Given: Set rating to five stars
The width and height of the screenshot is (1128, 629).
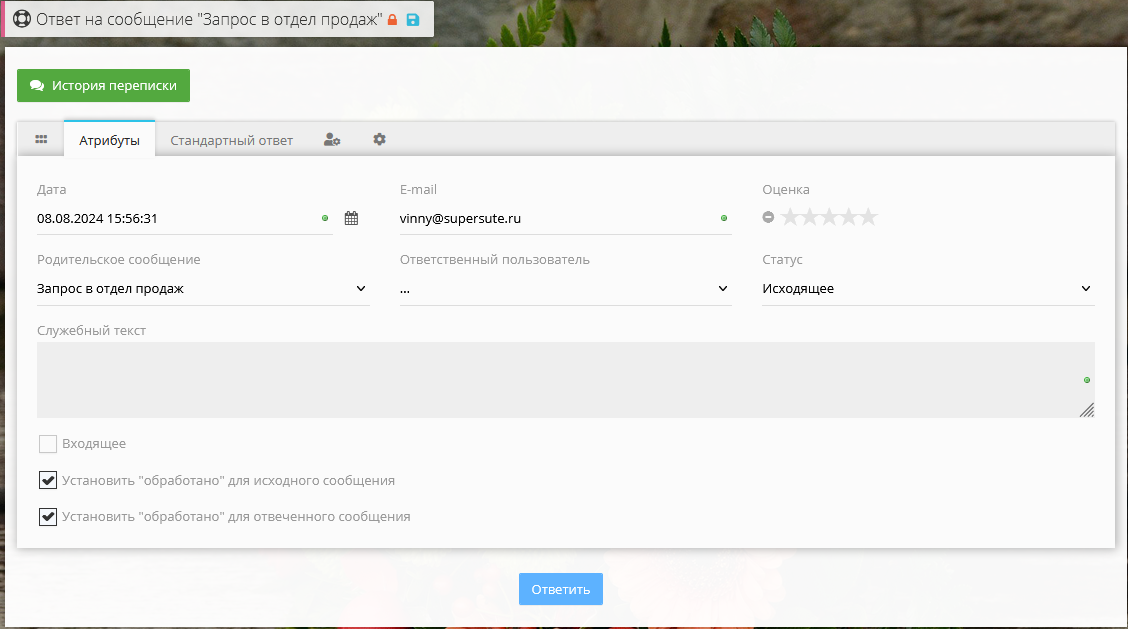Looking at the screenshot, I should (868, 217).
